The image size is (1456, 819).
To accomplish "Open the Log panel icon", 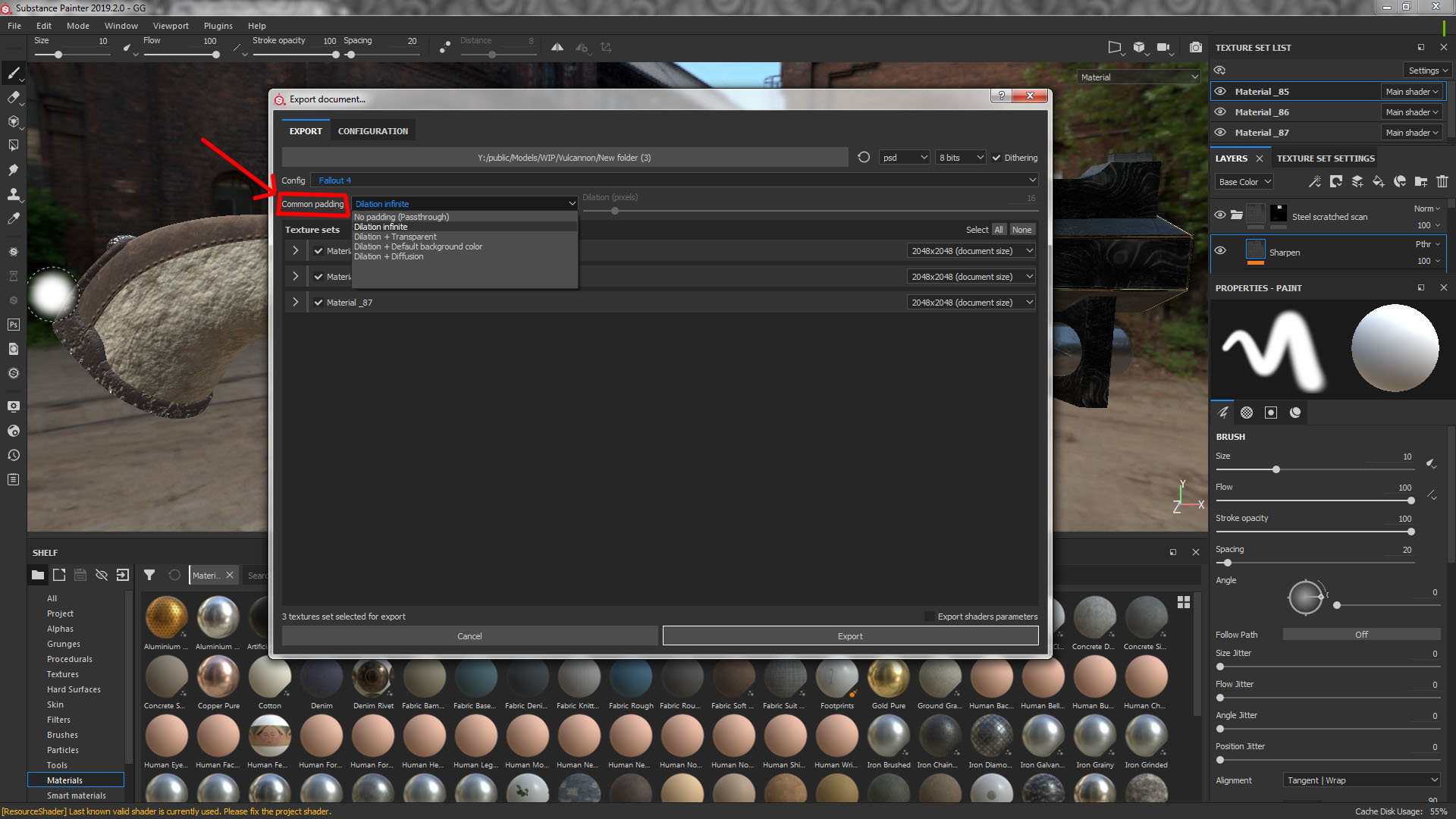I will 13,479.
